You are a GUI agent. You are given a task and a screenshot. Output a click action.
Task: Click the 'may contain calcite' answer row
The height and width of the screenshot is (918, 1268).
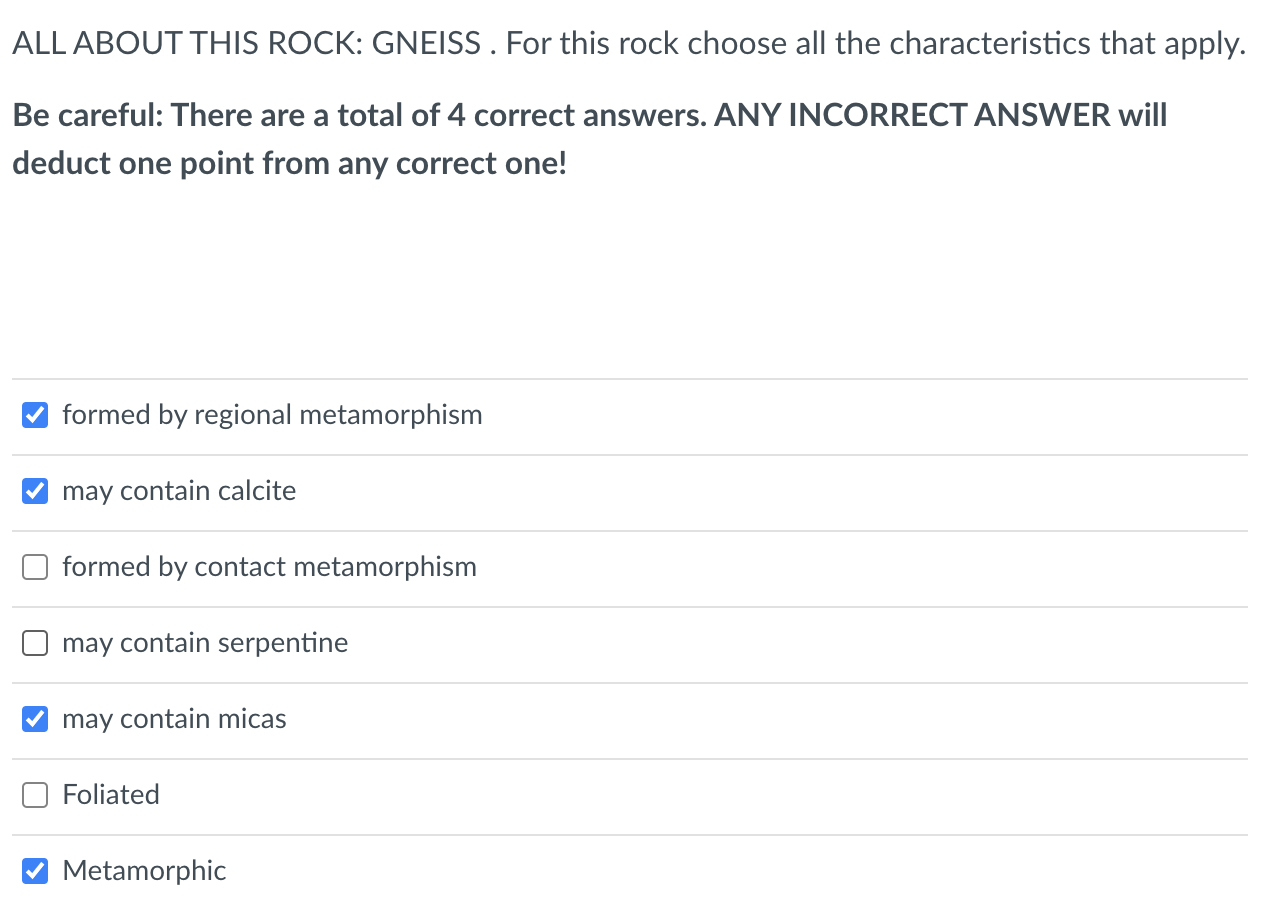pos(179,491)
